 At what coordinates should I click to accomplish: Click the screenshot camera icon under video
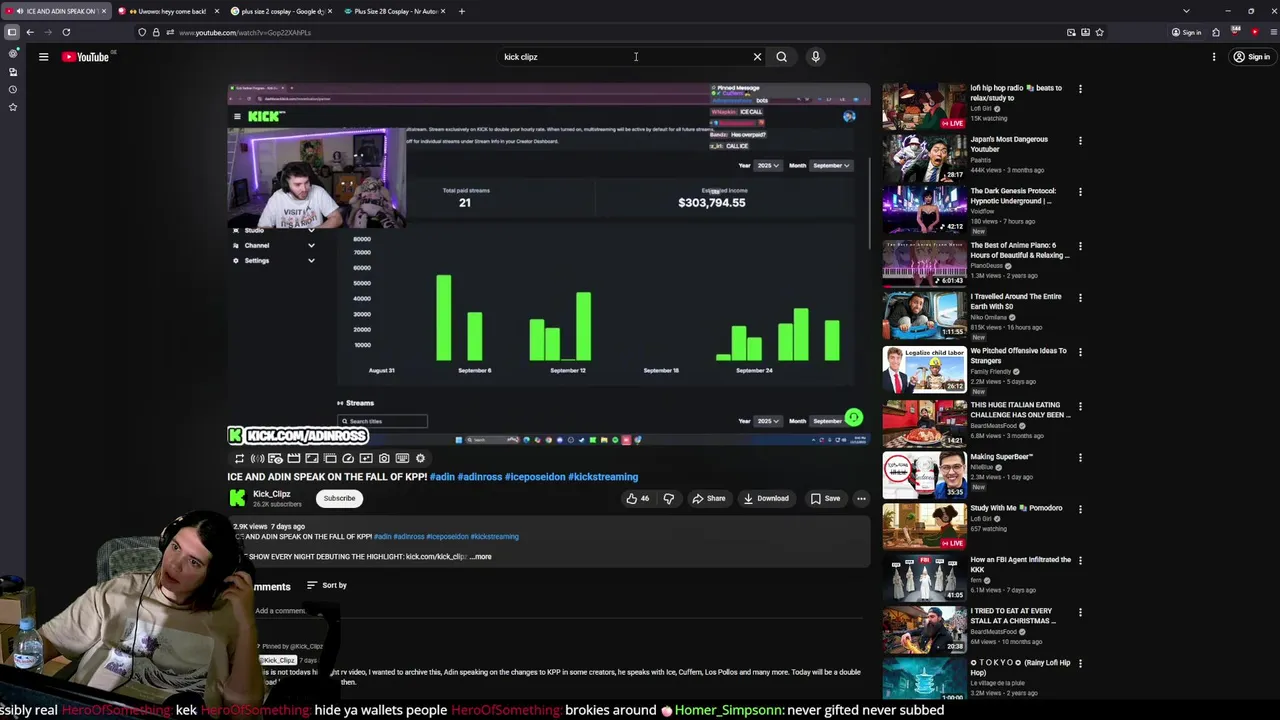(384, 458)
